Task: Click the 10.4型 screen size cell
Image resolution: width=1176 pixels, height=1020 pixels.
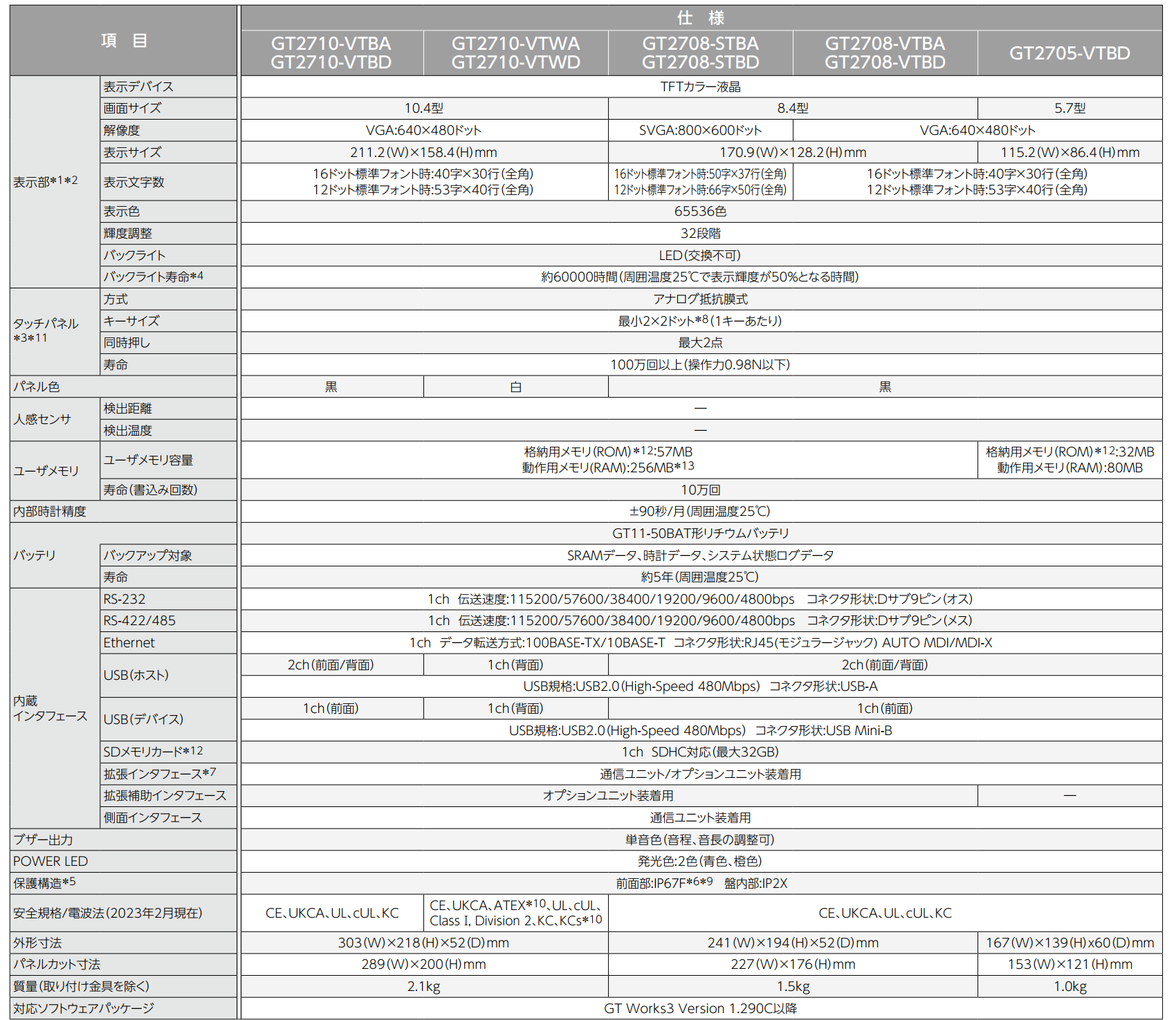Action: [424, 109]
